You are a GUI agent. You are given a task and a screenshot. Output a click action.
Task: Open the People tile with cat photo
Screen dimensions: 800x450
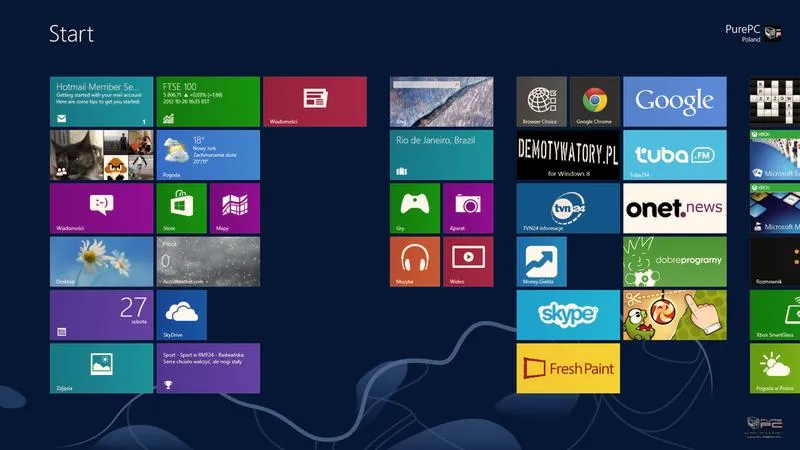point(102,155)
